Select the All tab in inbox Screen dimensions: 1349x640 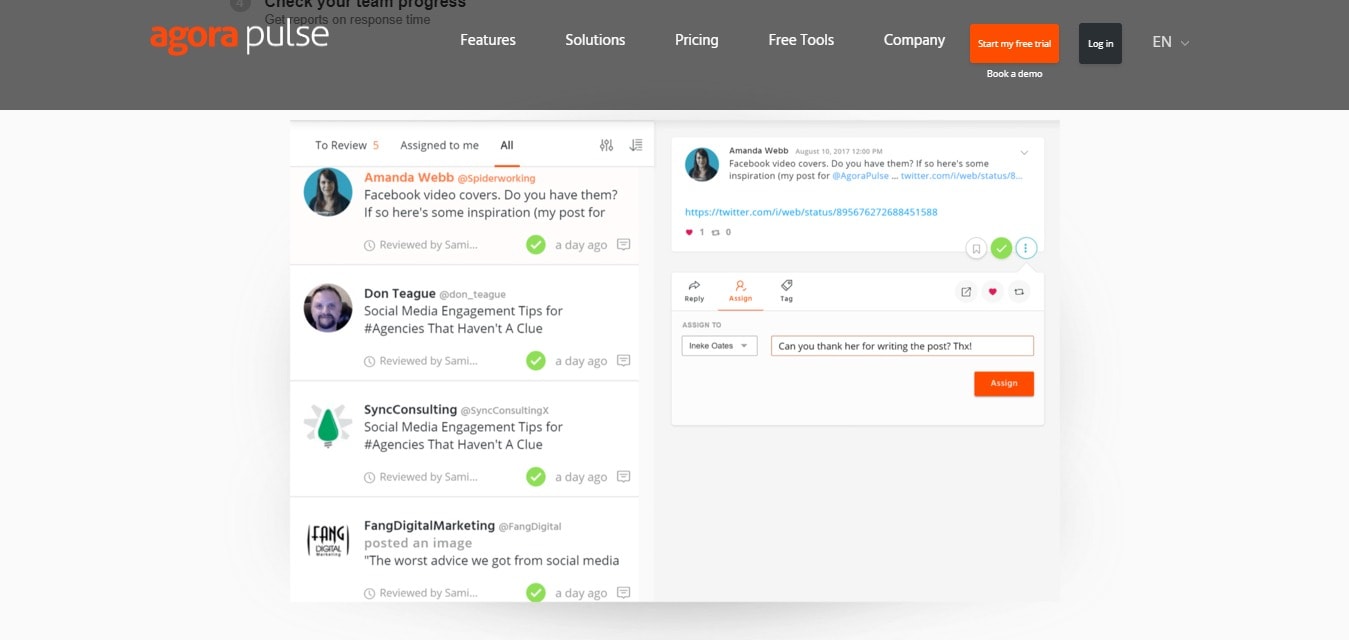tap(507, 145)
